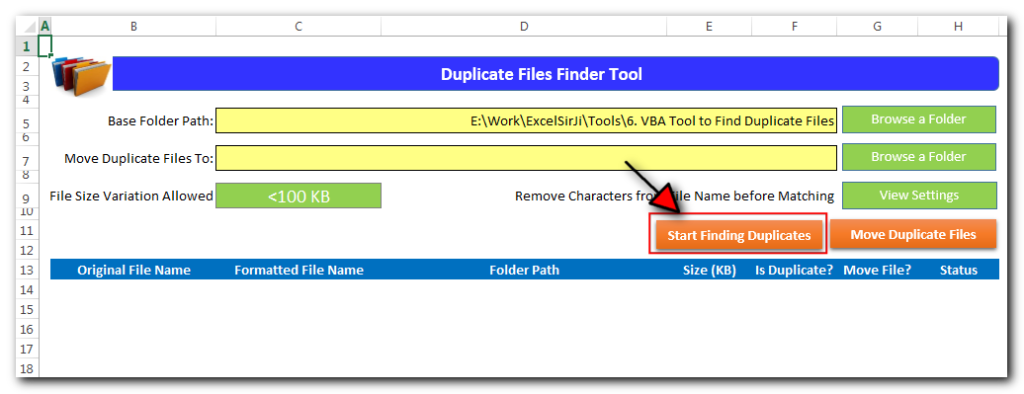Select row 1 header
The height and width of the screenshot is (394, 1024).
click(27, 46)
